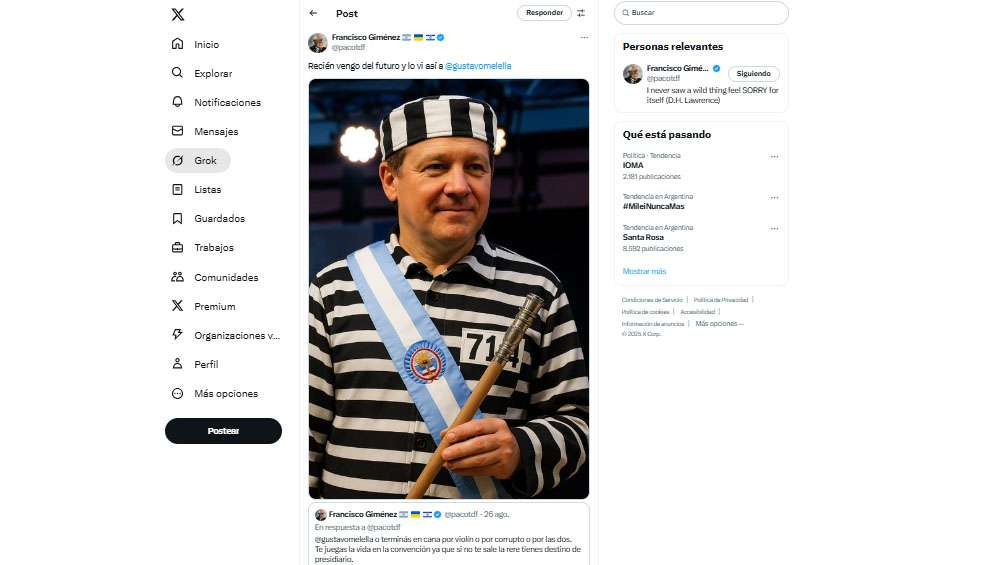Click the X logo icon
This screenshot has width=998, height=565.
pos(178,14)
